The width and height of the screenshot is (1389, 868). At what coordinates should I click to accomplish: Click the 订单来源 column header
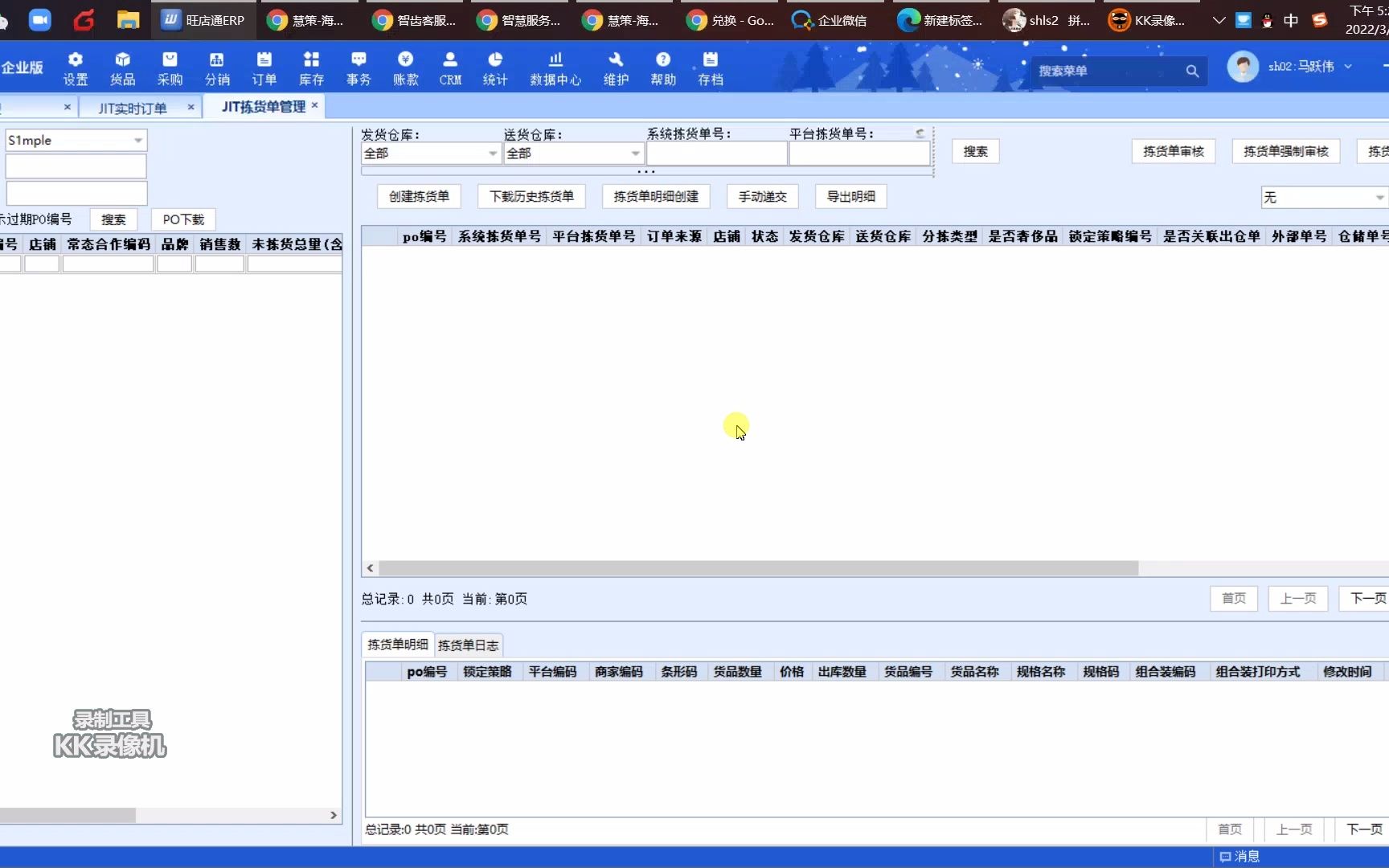[x=674, y=236]
